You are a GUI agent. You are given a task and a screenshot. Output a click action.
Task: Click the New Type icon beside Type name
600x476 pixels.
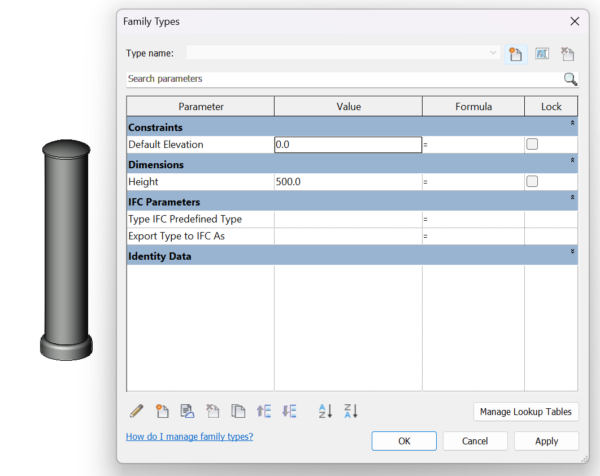pos(515,54)
